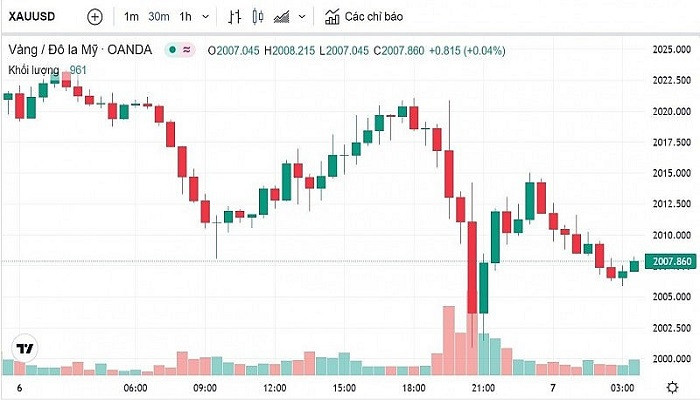
Task: Click the 2007.860 current price label
Action: pos(668,262)
